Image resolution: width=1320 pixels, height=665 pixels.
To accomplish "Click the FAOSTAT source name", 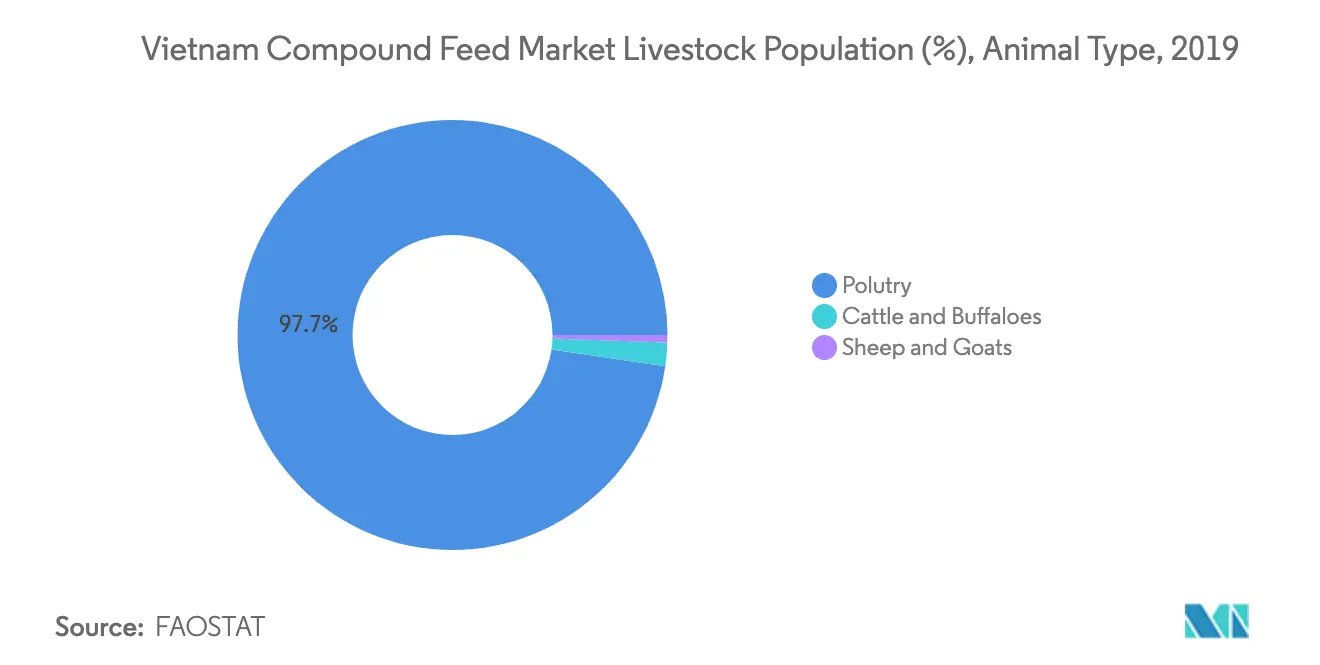I will [x=211, y=627].
